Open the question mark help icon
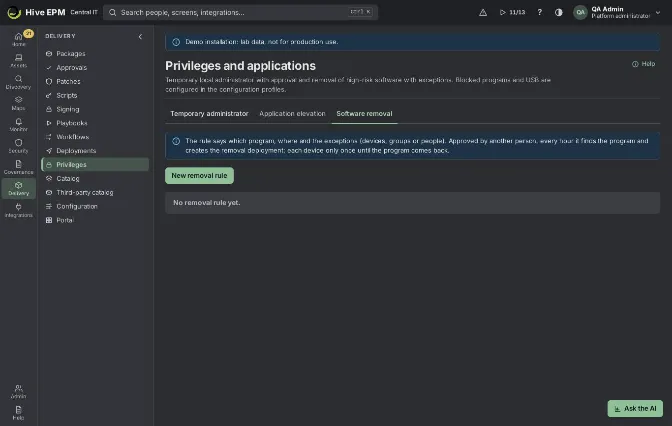This screenshot has width=672, height=426. [540, 12]
